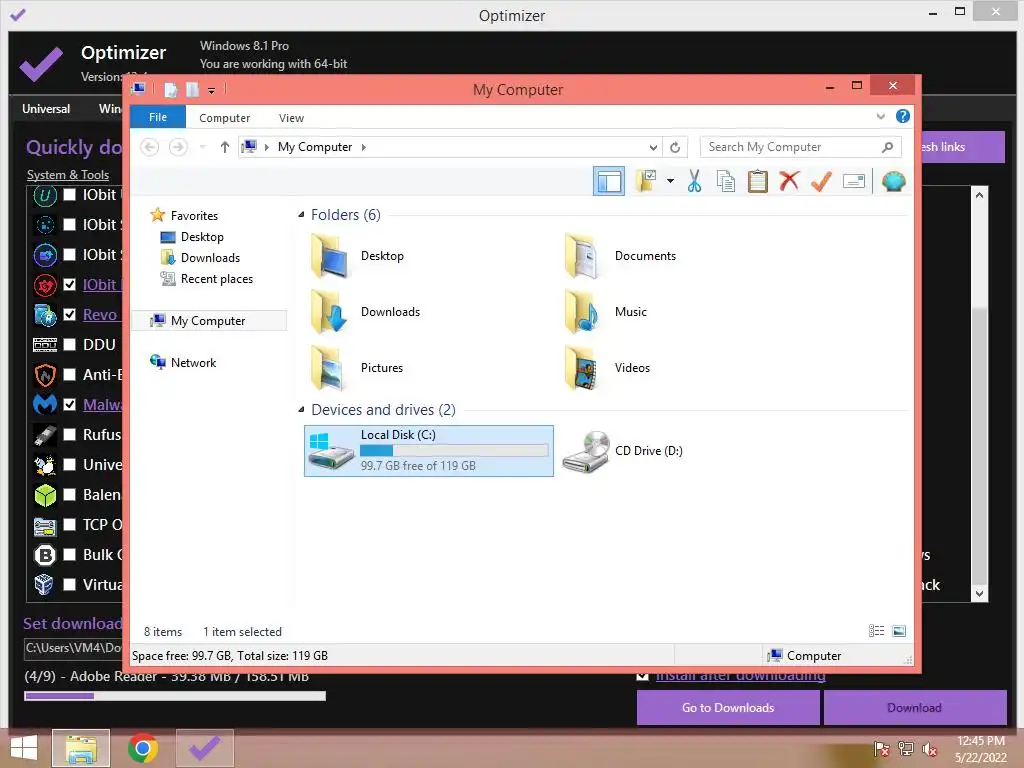
Task: Click the blue shell icon in toolbar
Action: pos(893,181)
